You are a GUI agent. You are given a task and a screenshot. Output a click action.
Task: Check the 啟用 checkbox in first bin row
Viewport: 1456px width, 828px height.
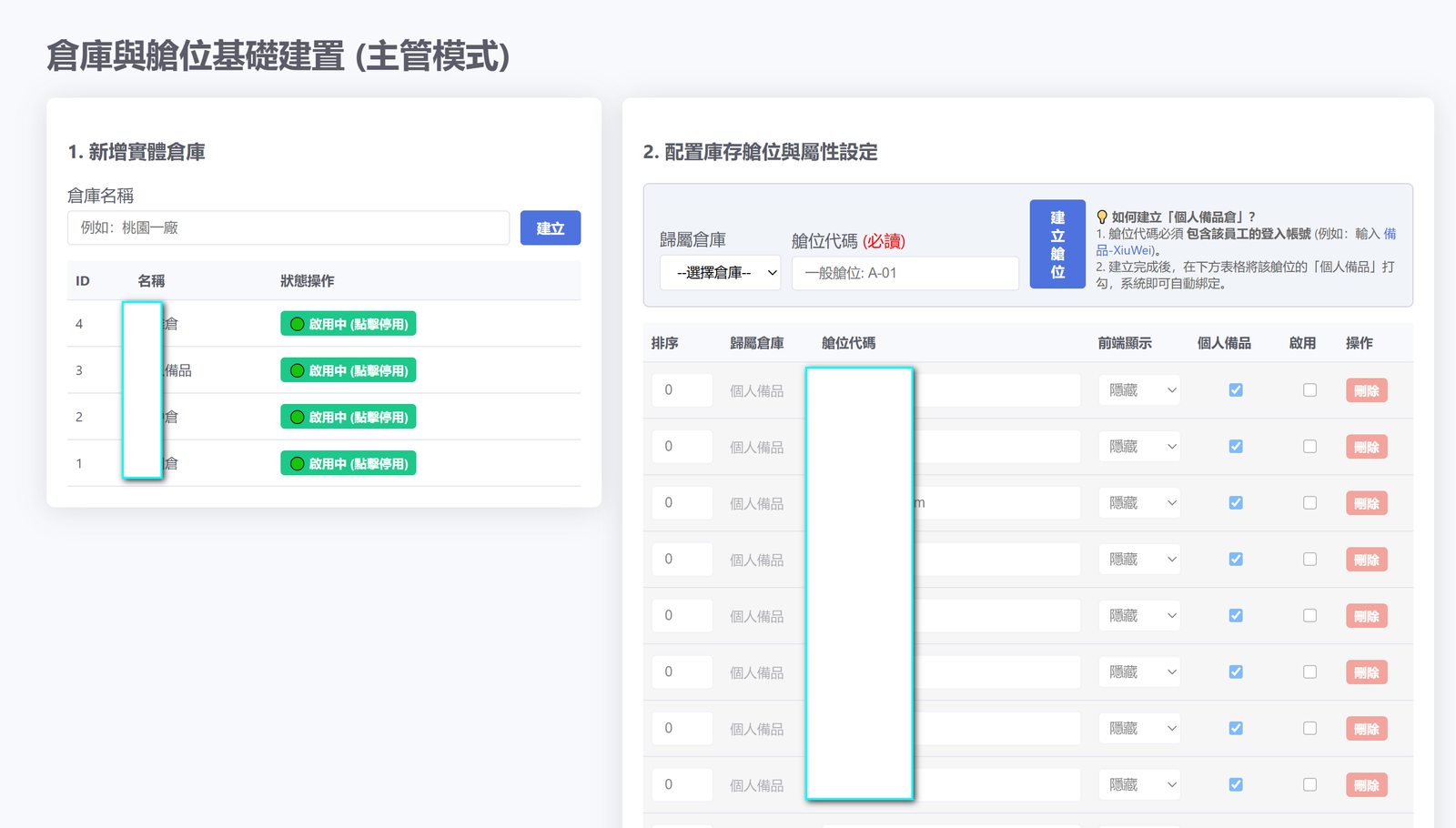(1309, 390)
